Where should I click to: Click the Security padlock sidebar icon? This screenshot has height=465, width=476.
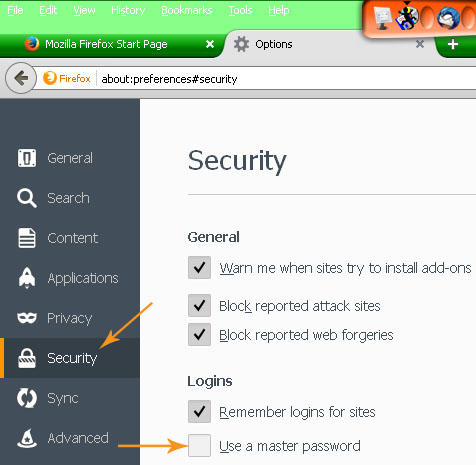27,358
